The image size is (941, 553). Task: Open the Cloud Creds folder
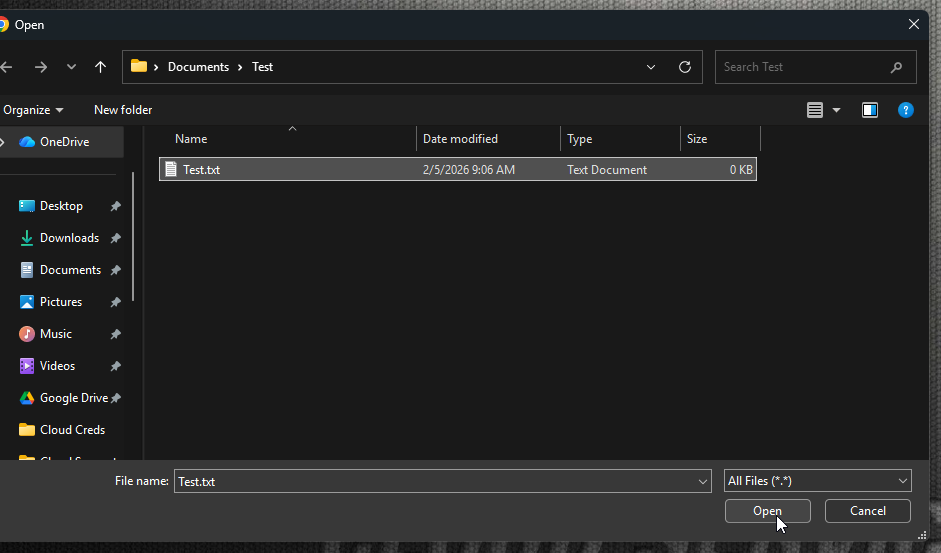pyautogui.click(x=72, y=430)
